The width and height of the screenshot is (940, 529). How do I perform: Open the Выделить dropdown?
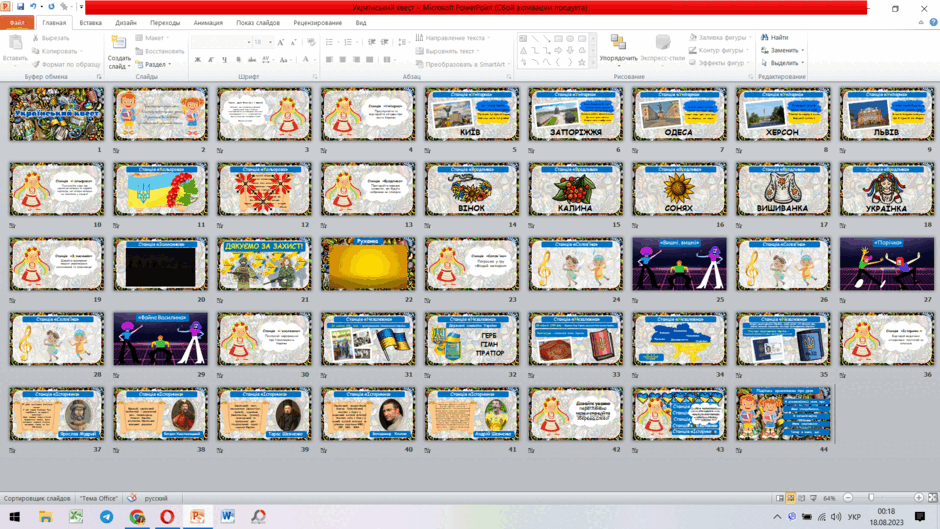coord(782,63)
